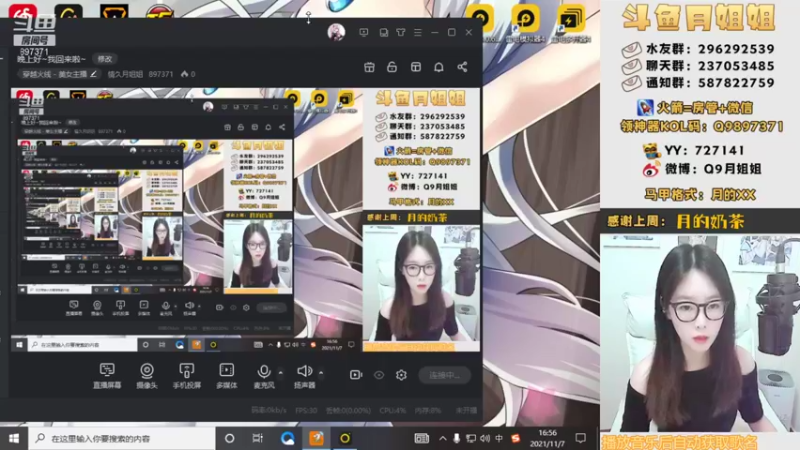Image resolution: width=800 pixels, height=450 pixels.
Task: Click the 码率:0kb/s bitrate readout
Action: 269,410
